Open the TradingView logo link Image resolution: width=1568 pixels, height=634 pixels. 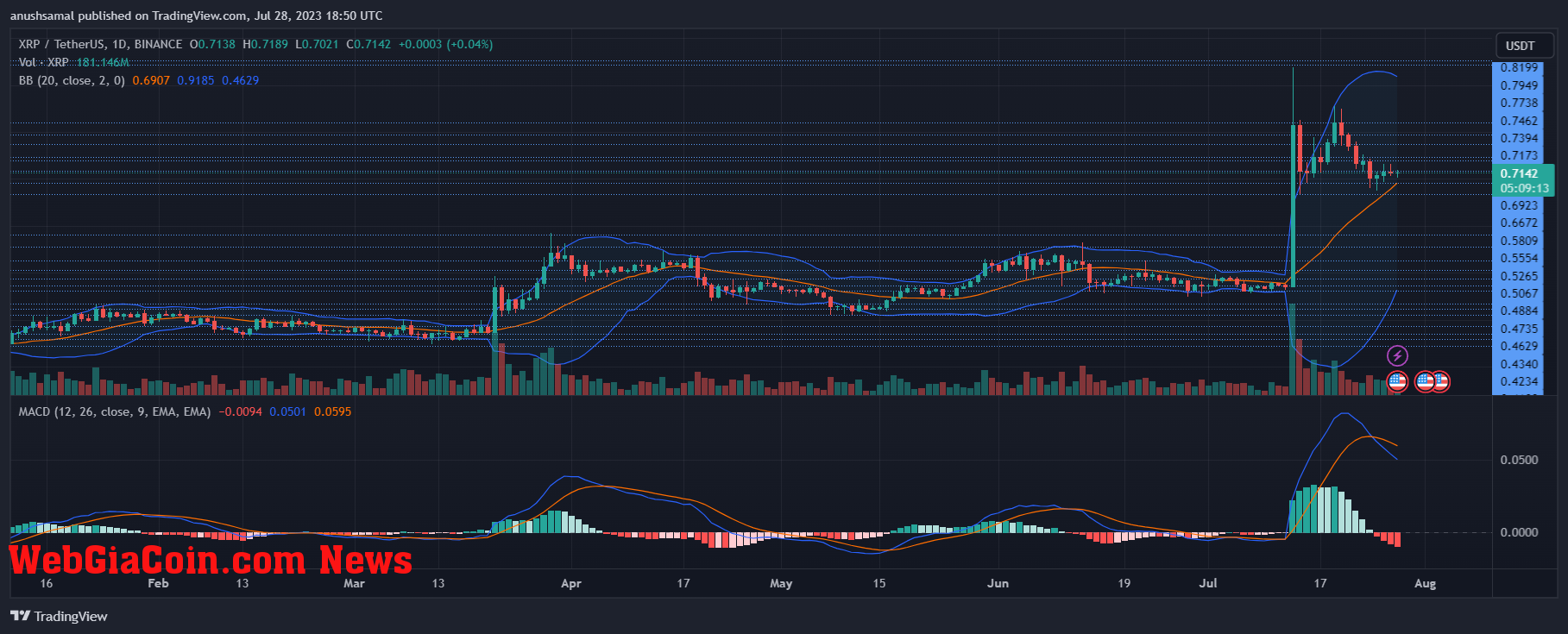pos(59,616)
